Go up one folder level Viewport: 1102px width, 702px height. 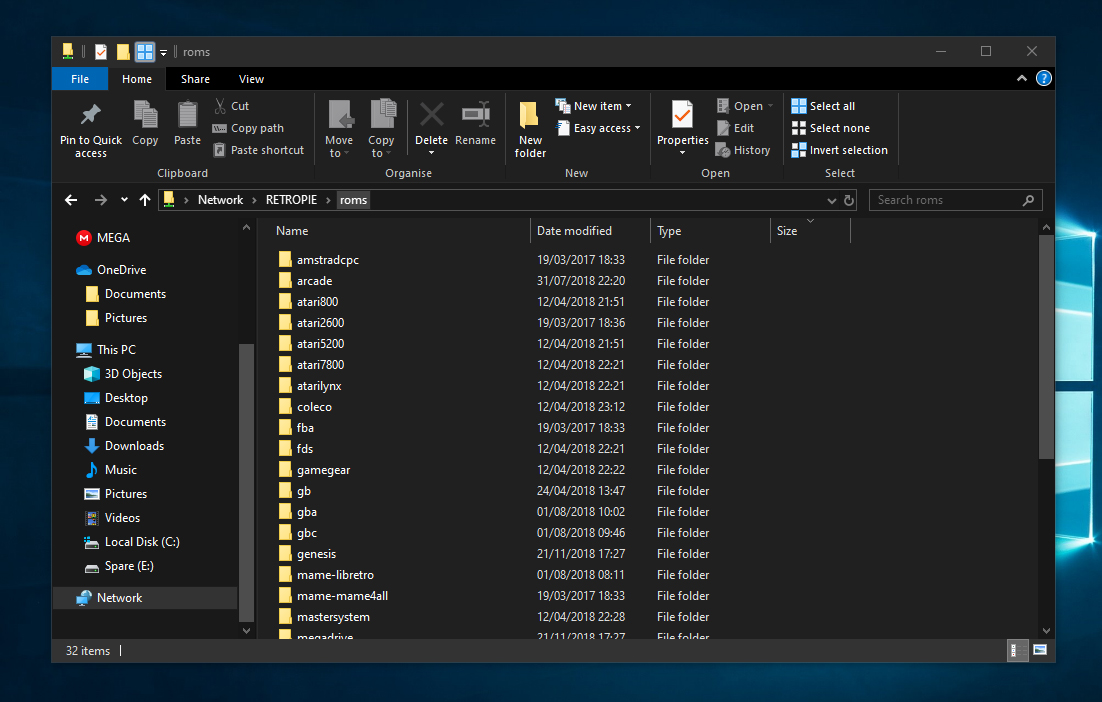tap(145, 200)
